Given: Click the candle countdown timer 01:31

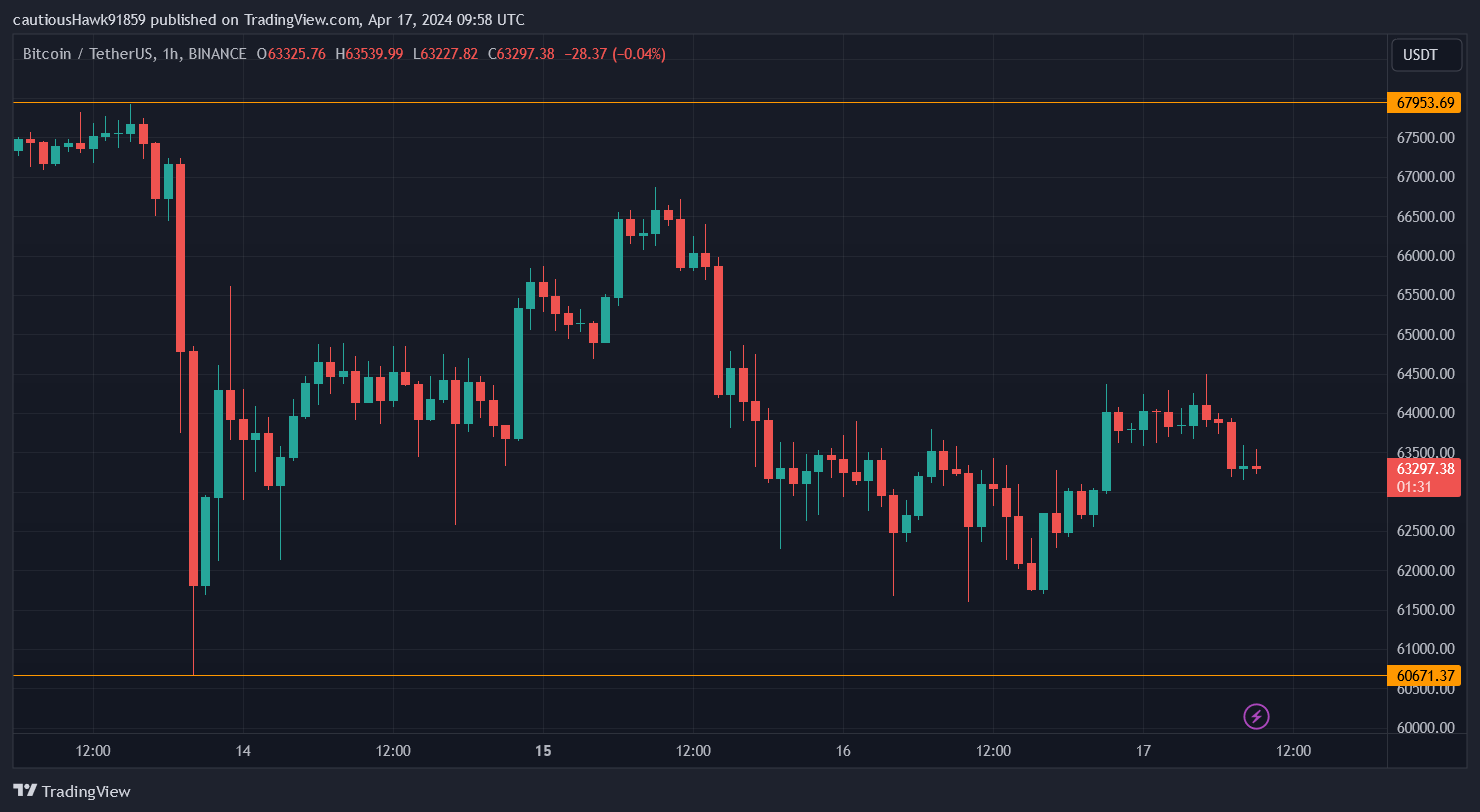Looking at the screenshot, I should [1412, 486].
